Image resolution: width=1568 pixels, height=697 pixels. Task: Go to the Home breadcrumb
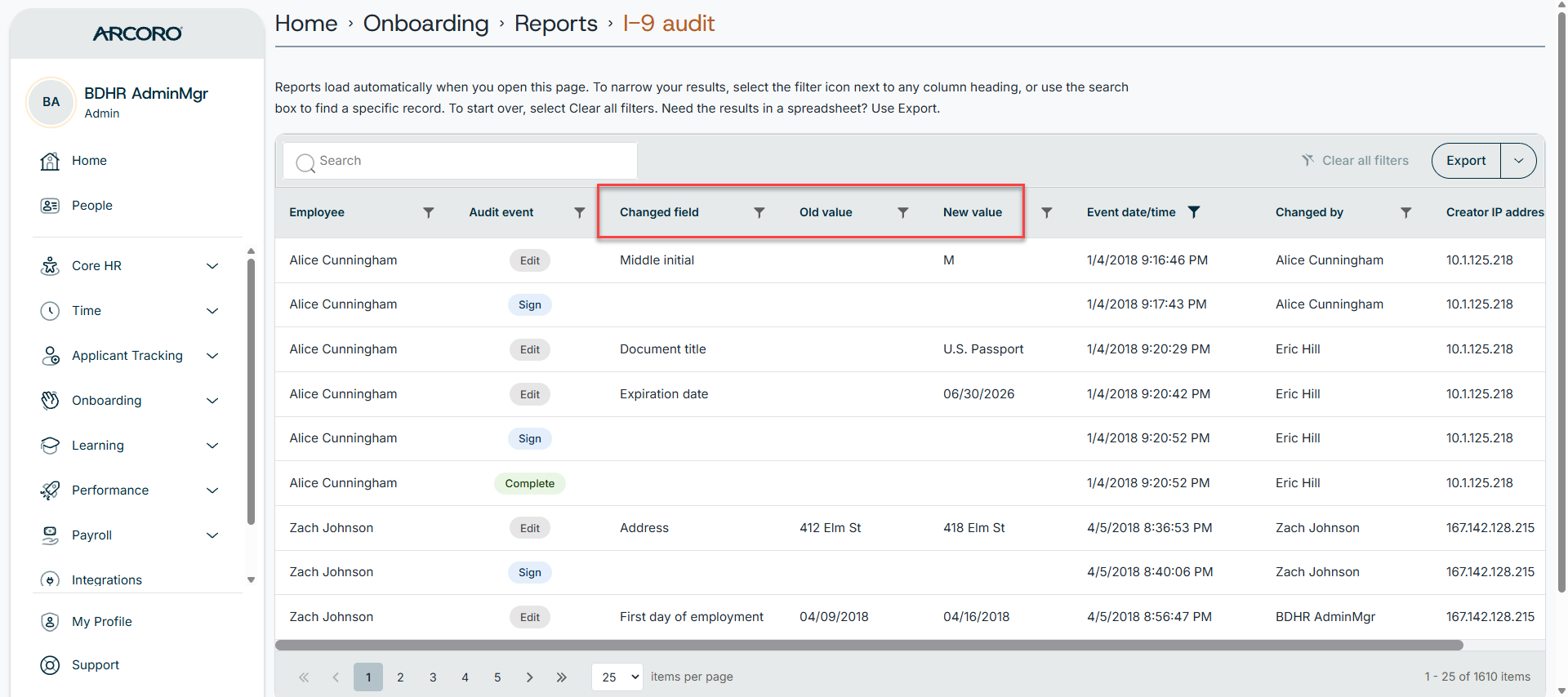click(x=306, y=24)
